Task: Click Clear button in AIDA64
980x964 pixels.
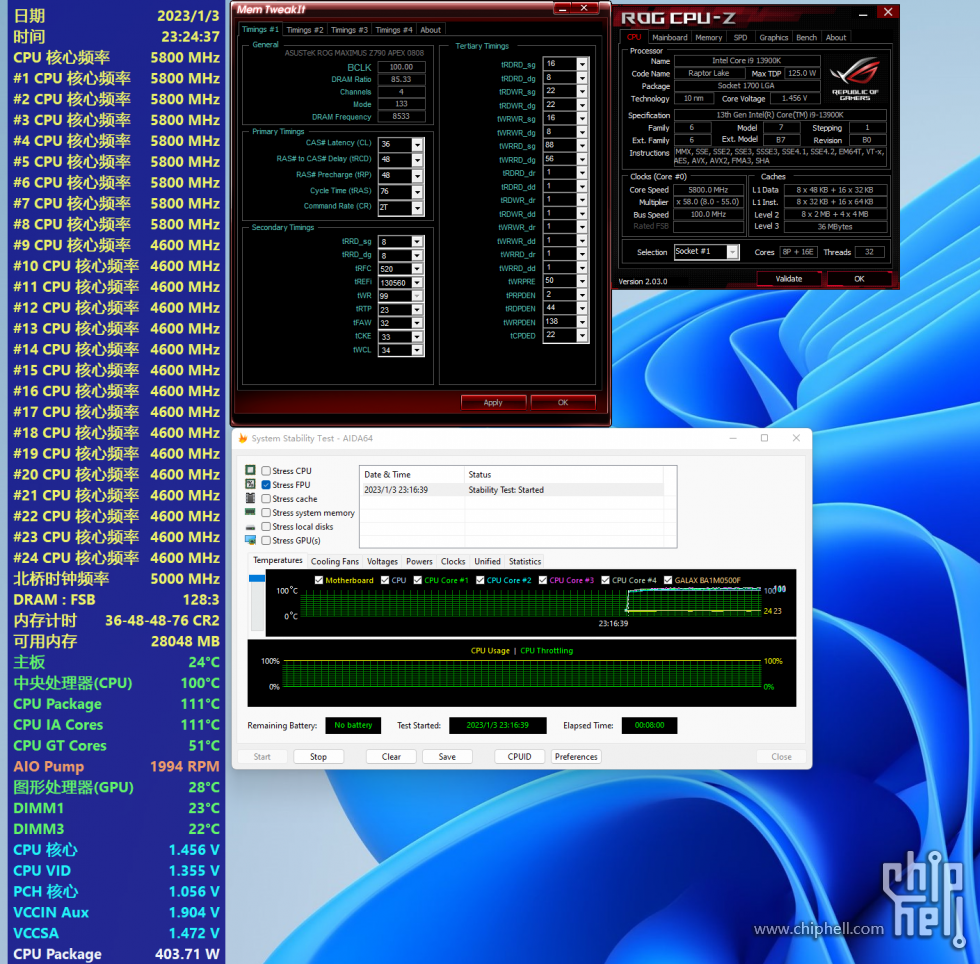Action: tap(391, 756)
